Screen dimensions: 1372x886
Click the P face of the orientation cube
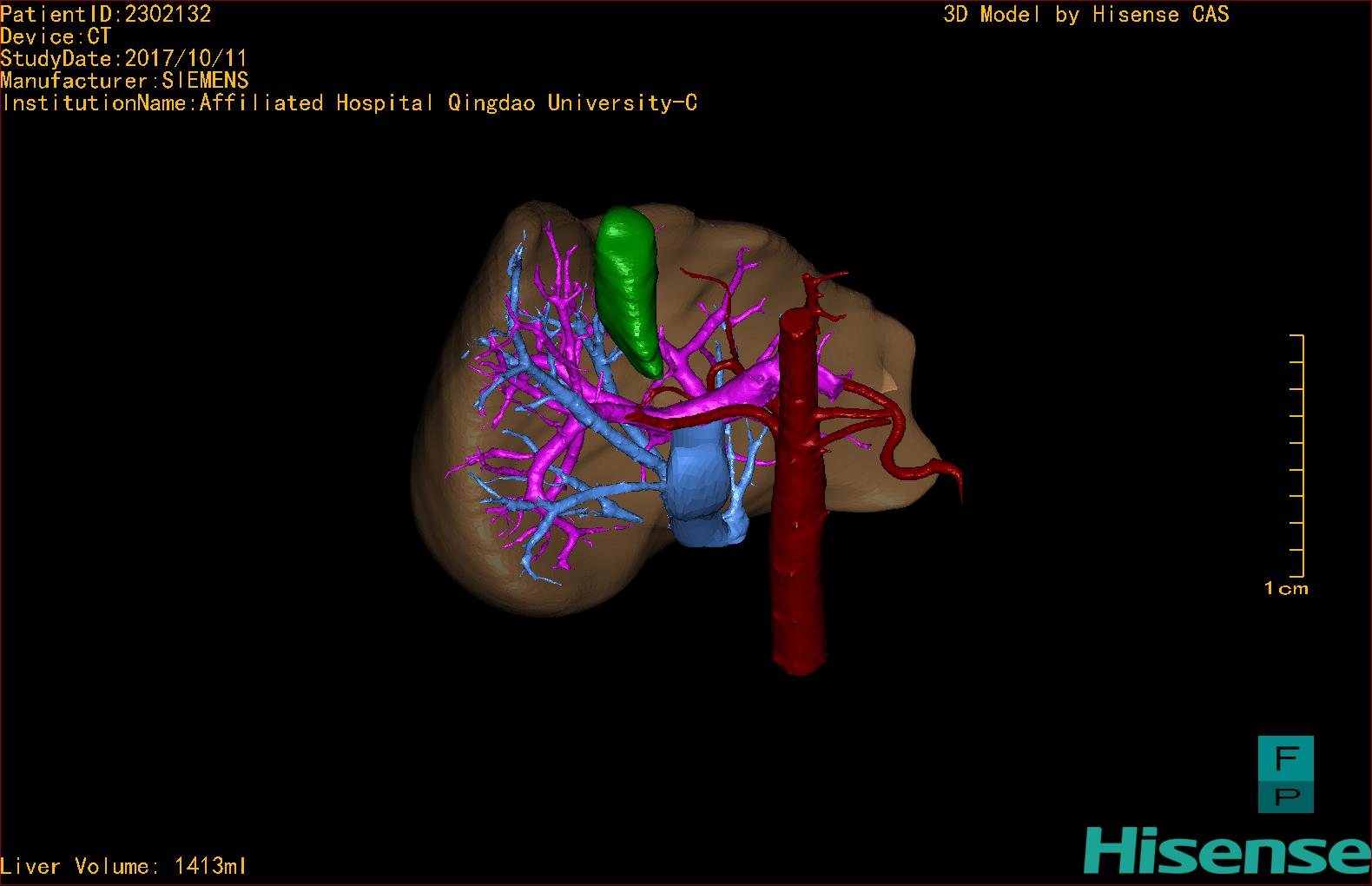(1285, 795)
